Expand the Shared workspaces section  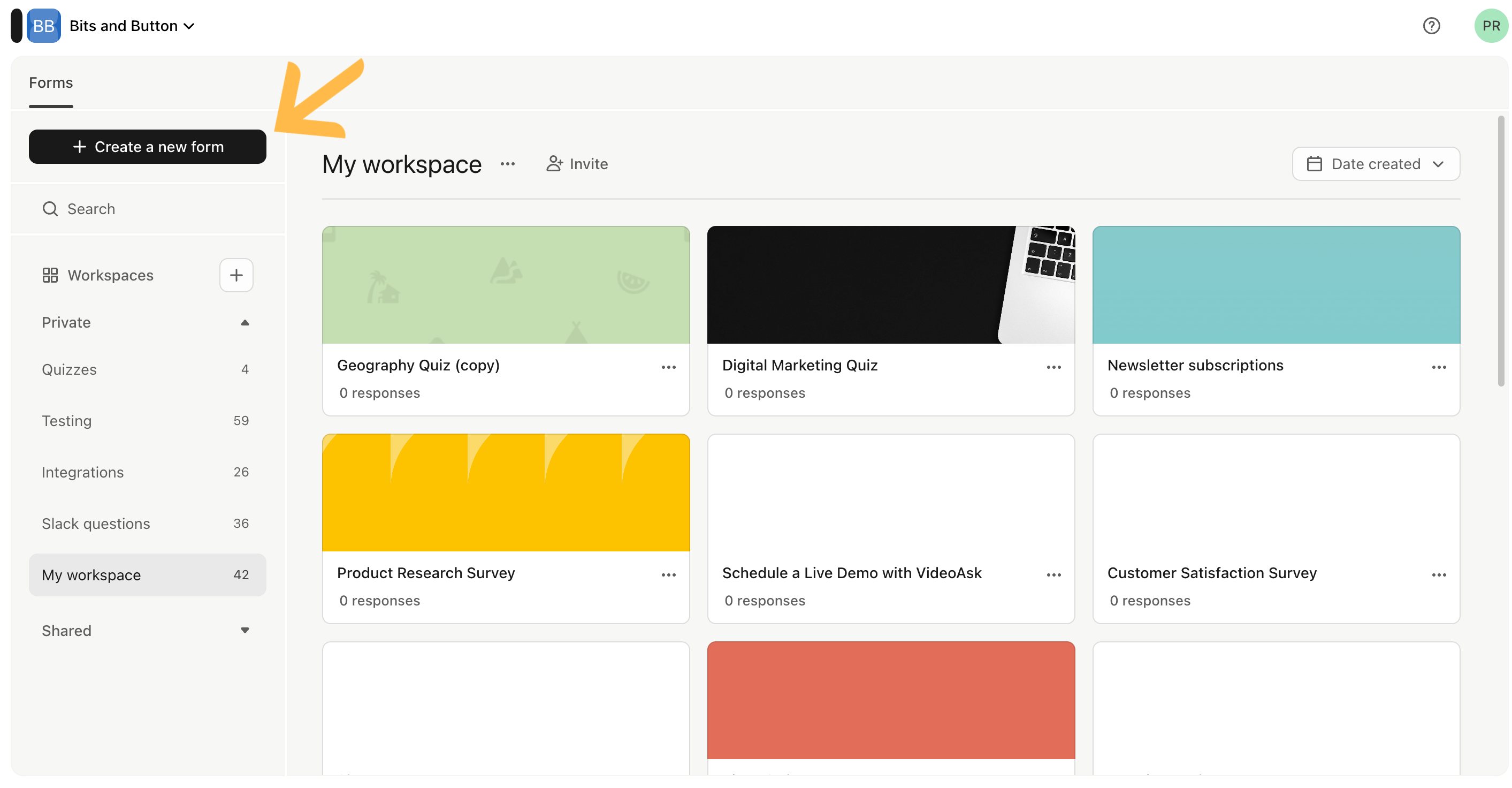(245, 631)
